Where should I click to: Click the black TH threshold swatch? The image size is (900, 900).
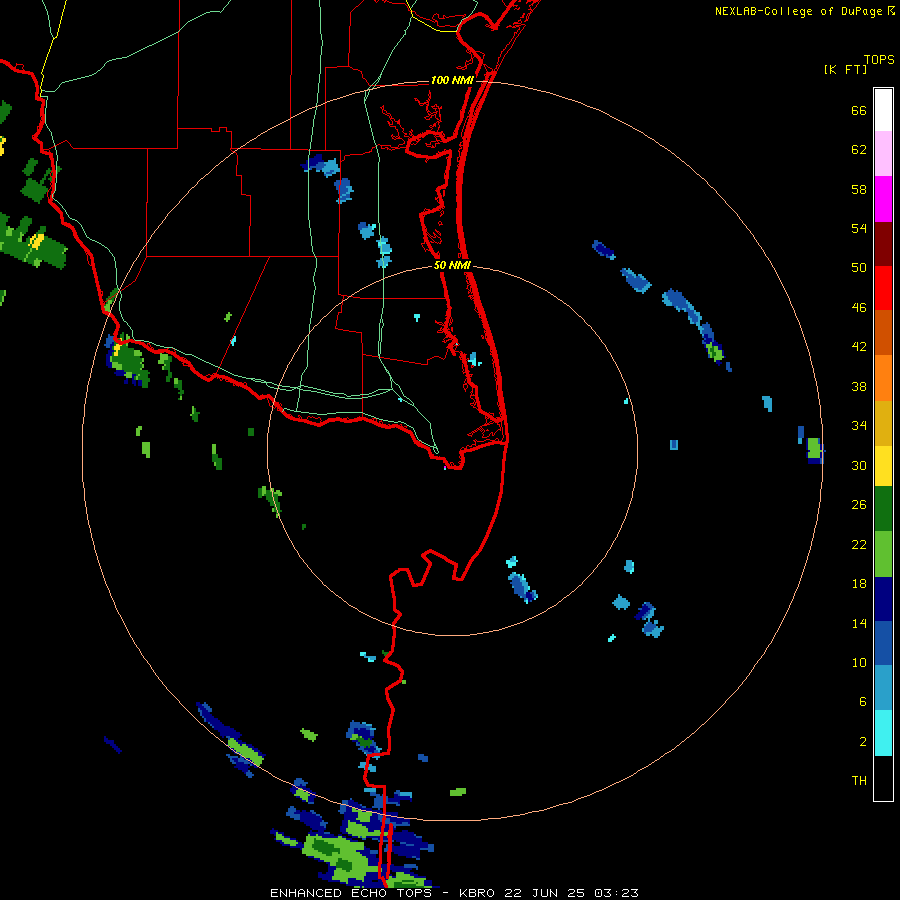point(883,778)
